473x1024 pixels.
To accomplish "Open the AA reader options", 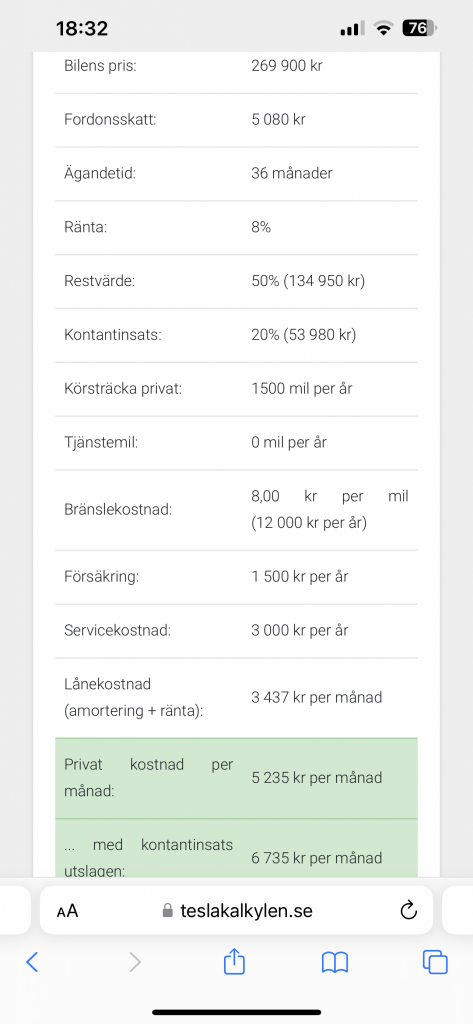I will click(x=67, y=911).
